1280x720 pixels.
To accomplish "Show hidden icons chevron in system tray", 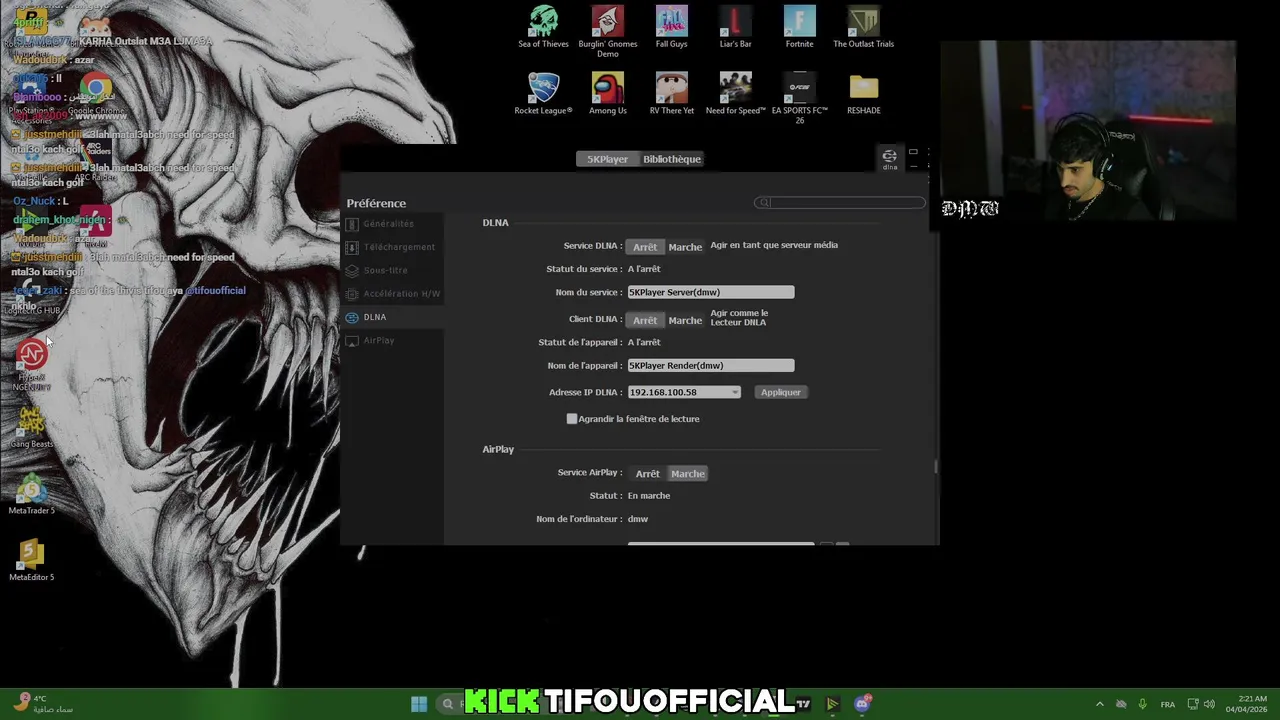I will pyautogui.click(x=1100, y=704).
